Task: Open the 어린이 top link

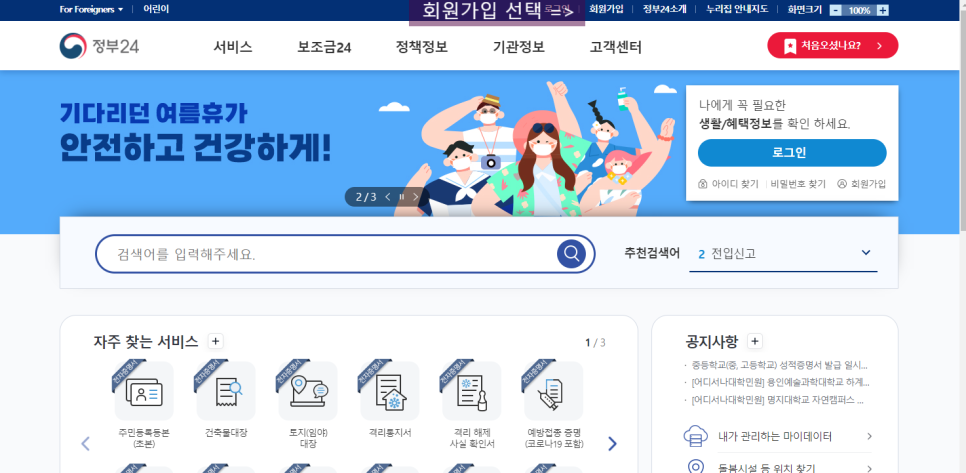Action: [x=156, y=10]
